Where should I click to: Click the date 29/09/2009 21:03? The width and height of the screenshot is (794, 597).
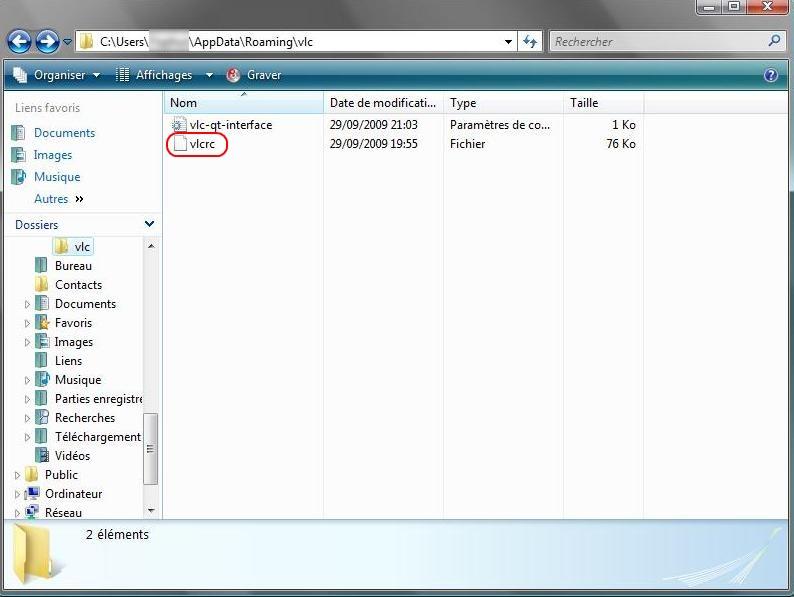coord(374,125)
